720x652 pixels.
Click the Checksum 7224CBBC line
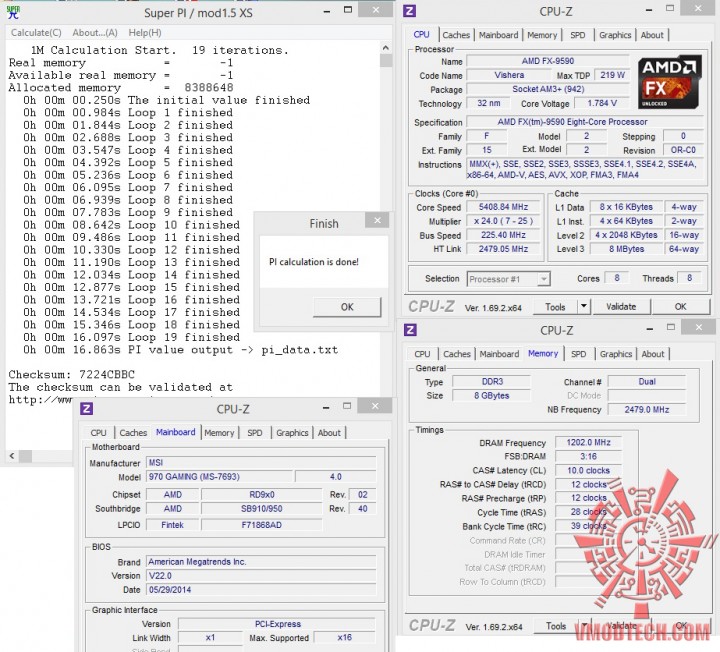(72, 374)
